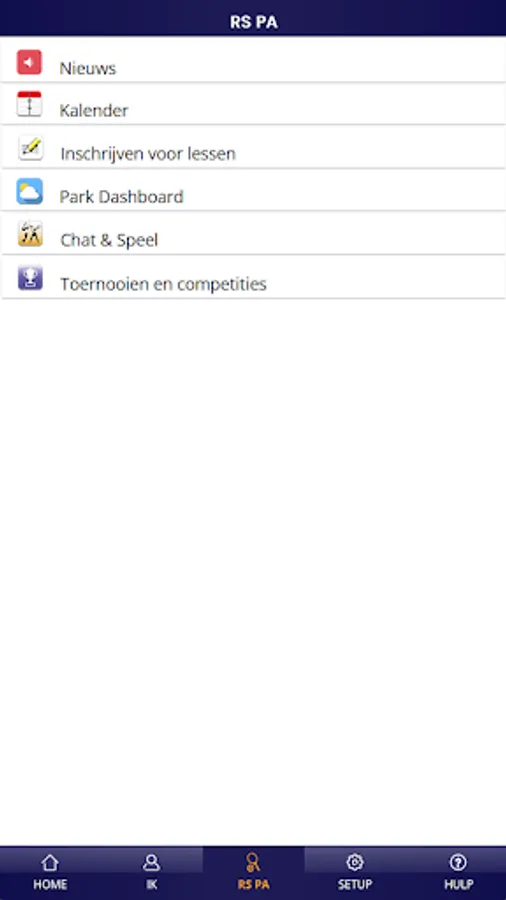Open the Park Dashboard weather cloud icon
Image resolution: width=506 pixels, height=900 pixels.
[29, 191]
